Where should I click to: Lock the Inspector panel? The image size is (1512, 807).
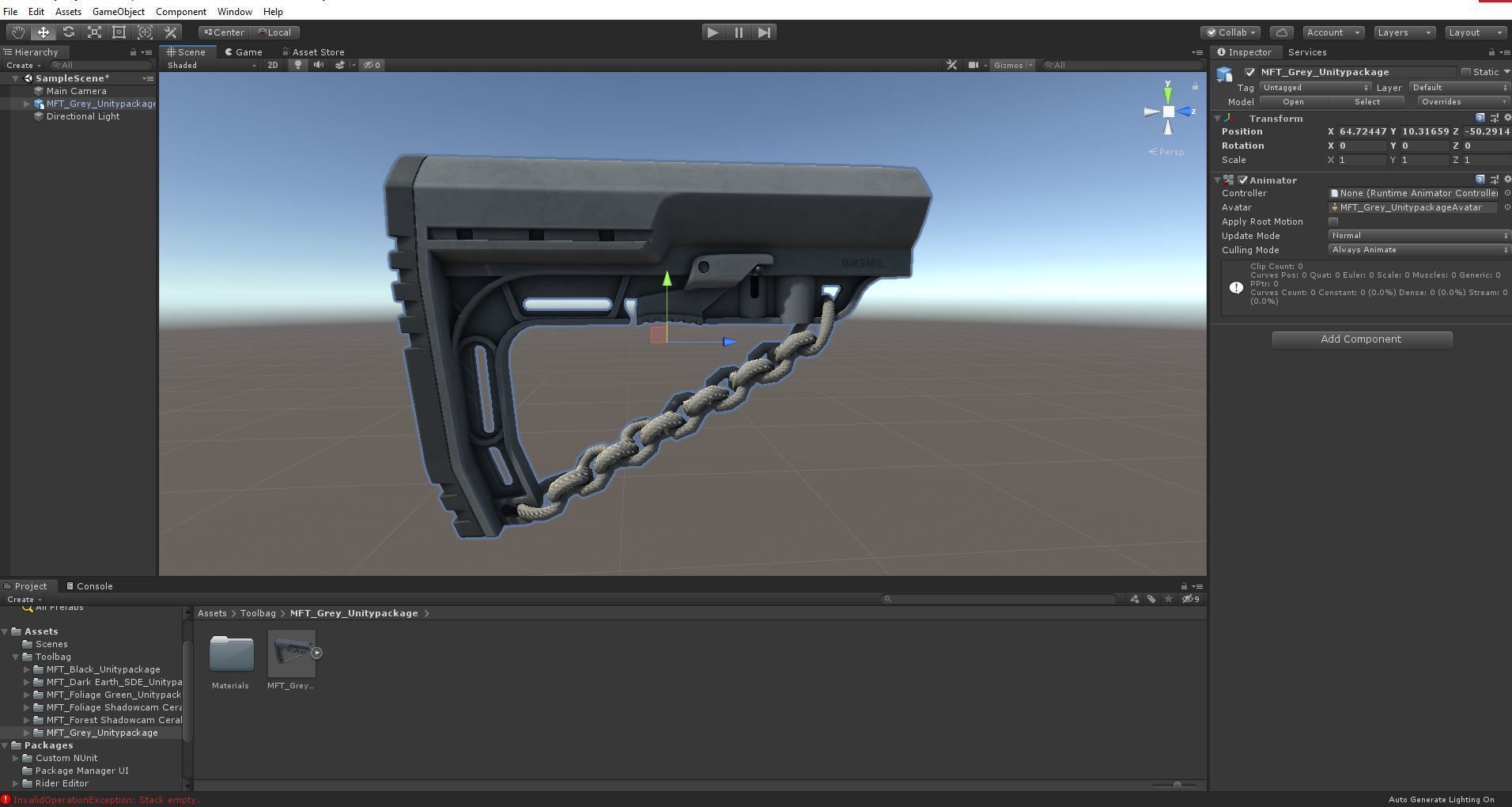pos(1491,52)
